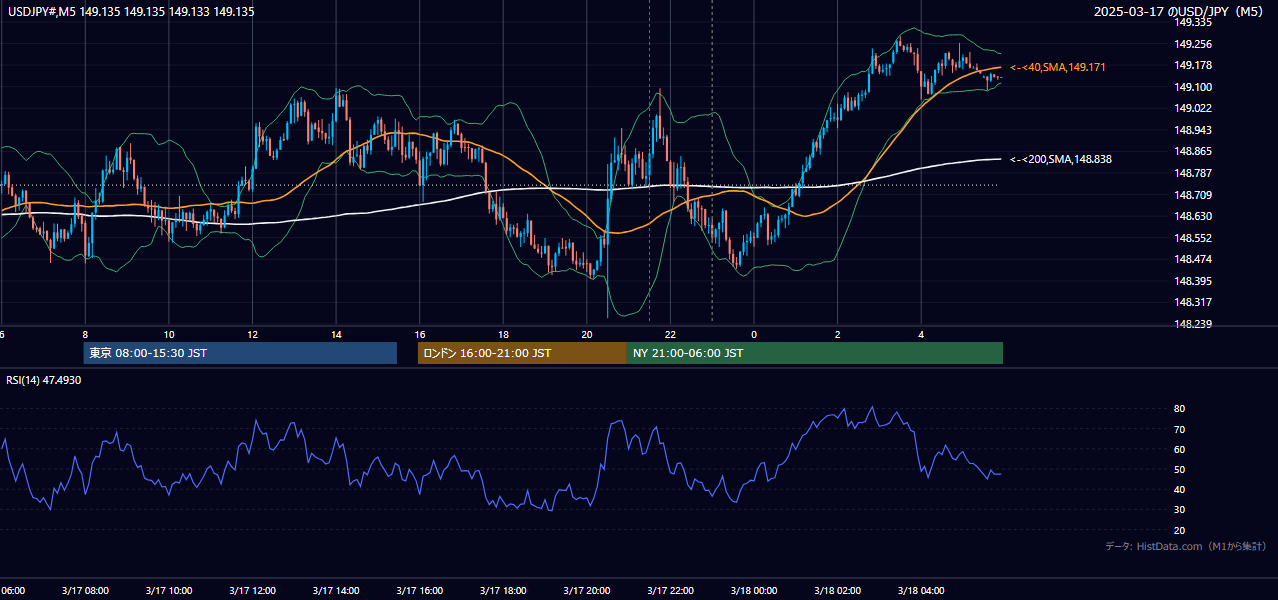Click price axis value 149.256

click(x=1193, y=44)
